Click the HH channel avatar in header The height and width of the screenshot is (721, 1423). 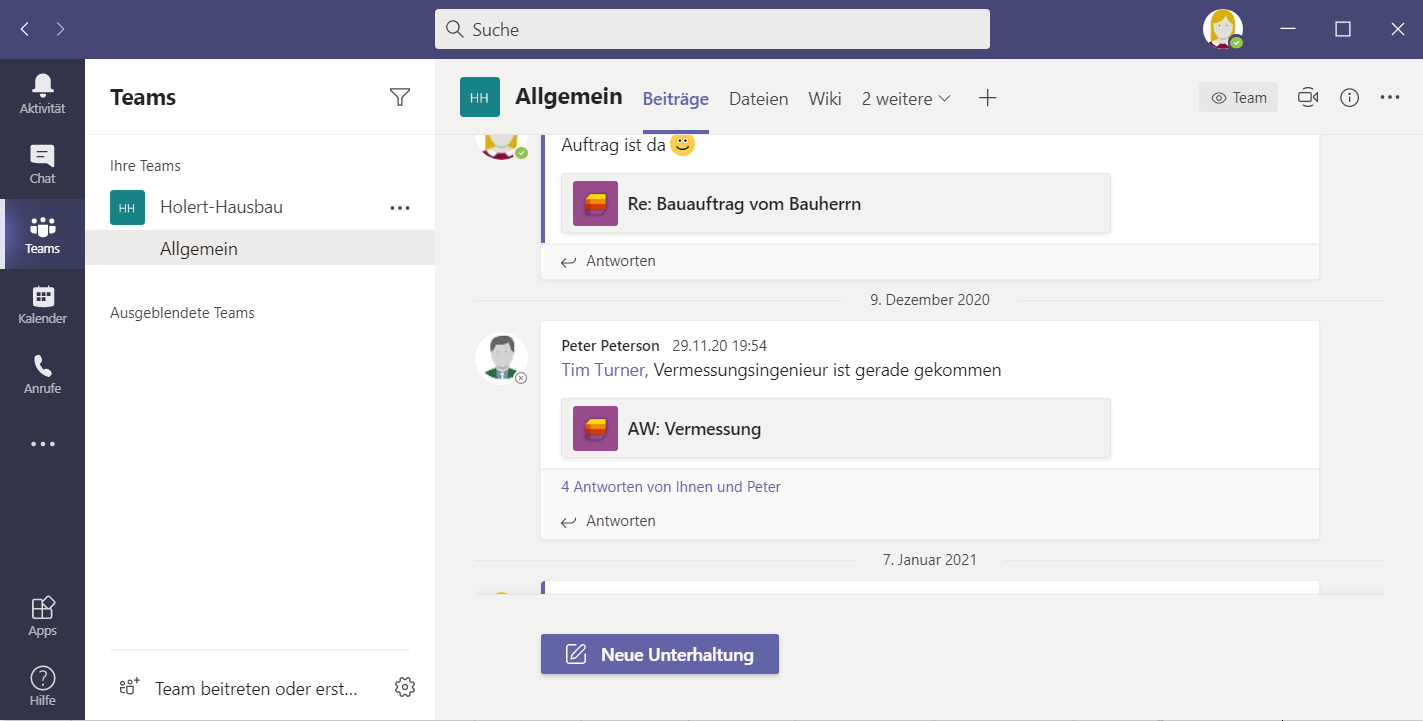pos(480,97)
